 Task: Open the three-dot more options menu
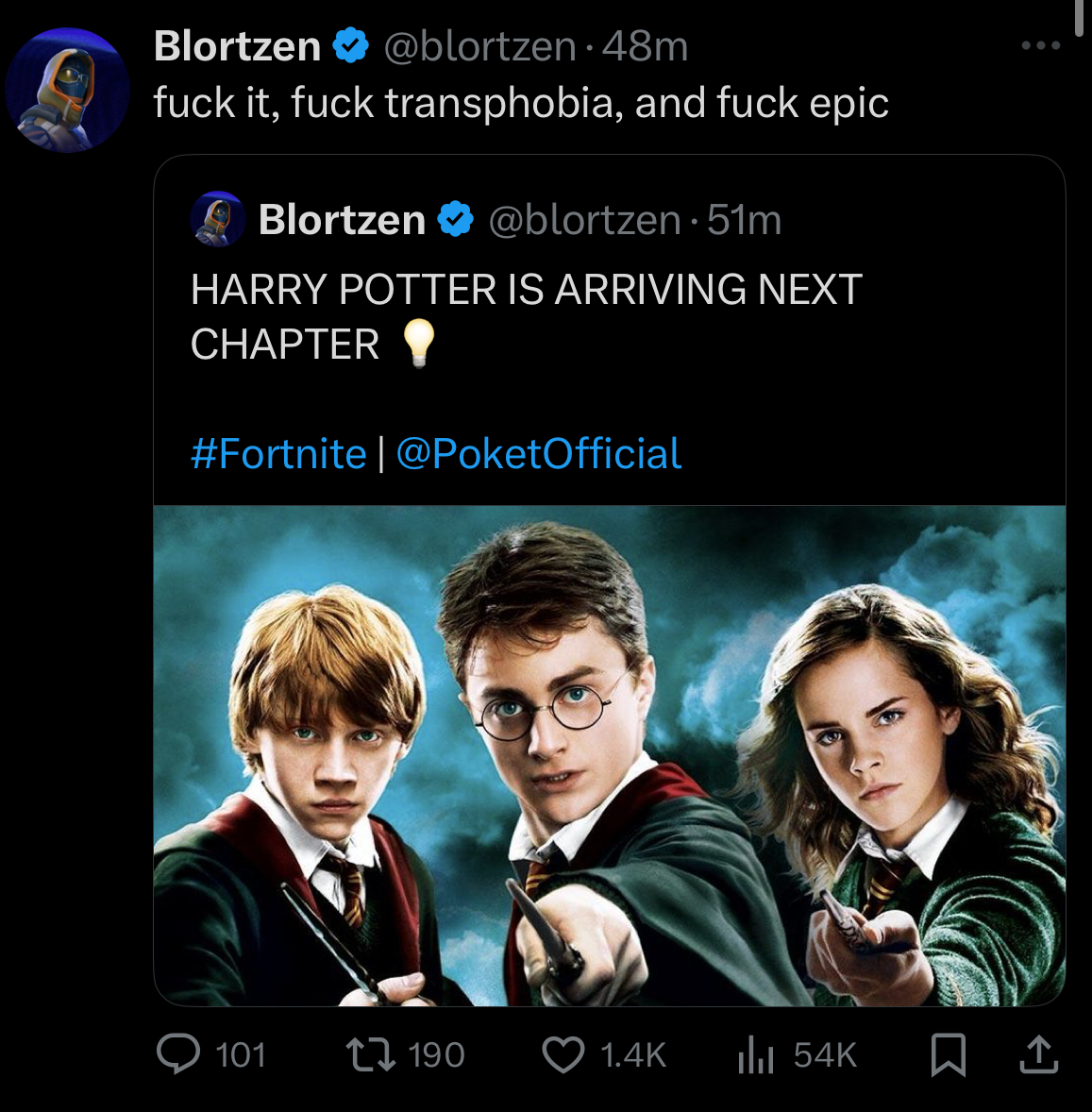tap(1041, 46)
